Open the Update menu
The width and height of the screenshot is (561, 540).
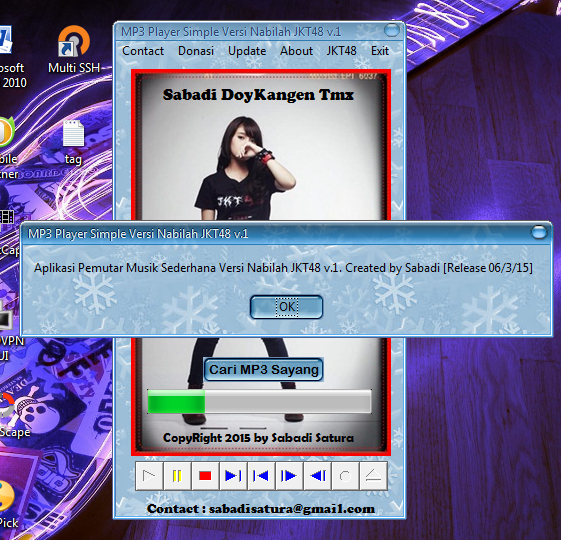click(247, 51)
